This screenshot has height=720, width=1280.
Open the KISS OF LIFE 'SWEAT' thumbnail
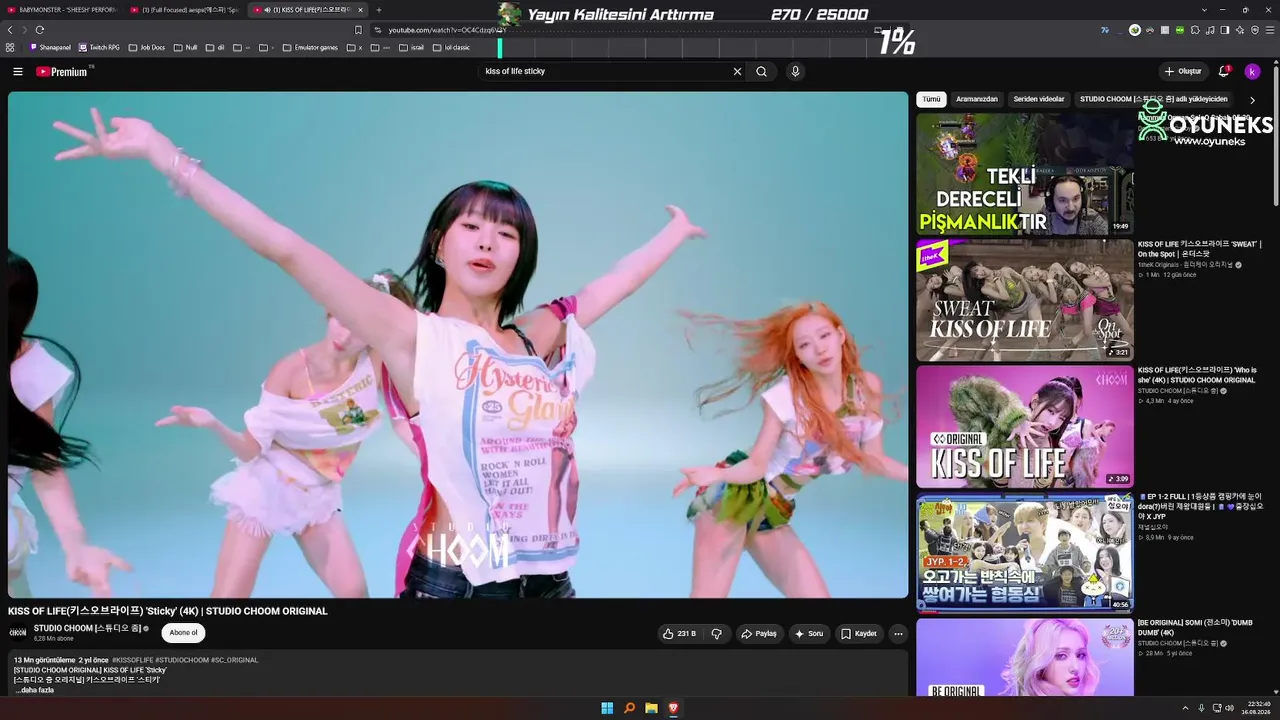(x=1025, y=300)
